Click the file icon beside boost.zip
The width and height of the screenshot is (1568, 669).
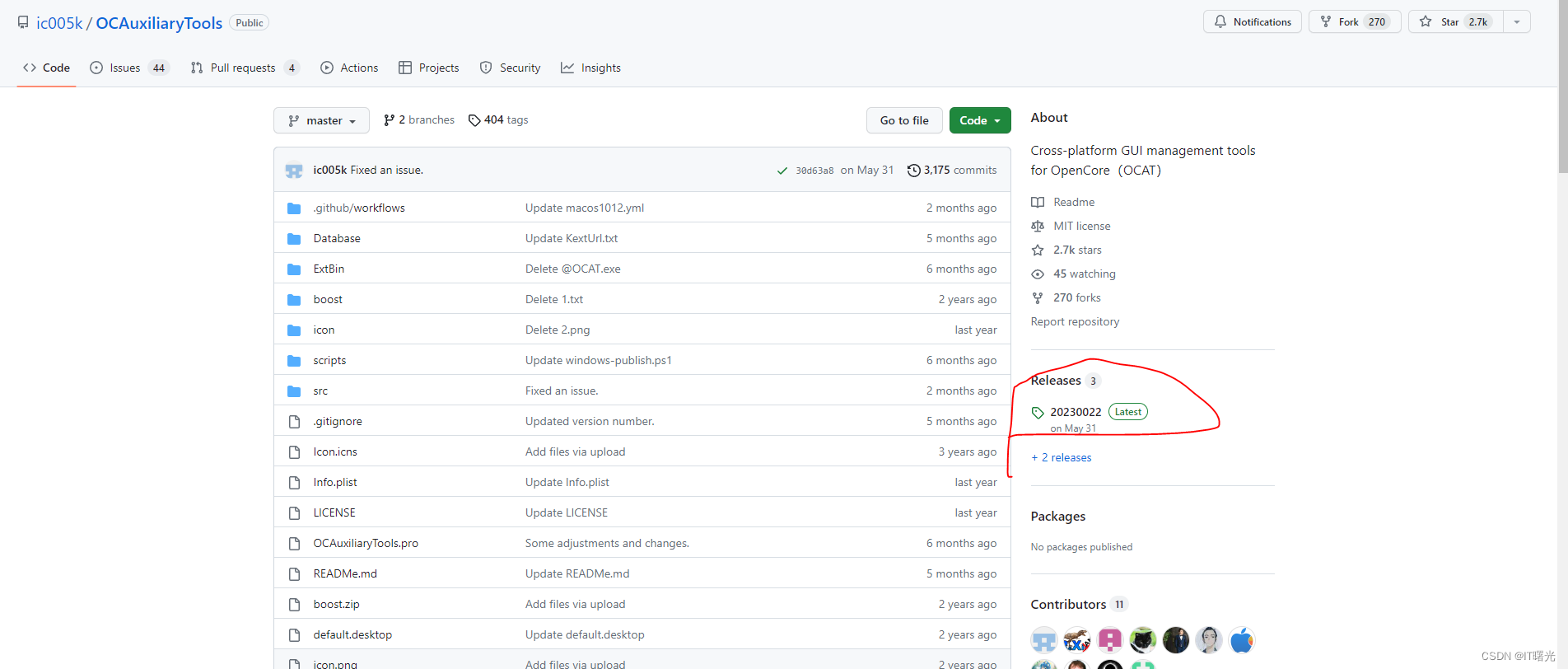[x=294, y=604]
